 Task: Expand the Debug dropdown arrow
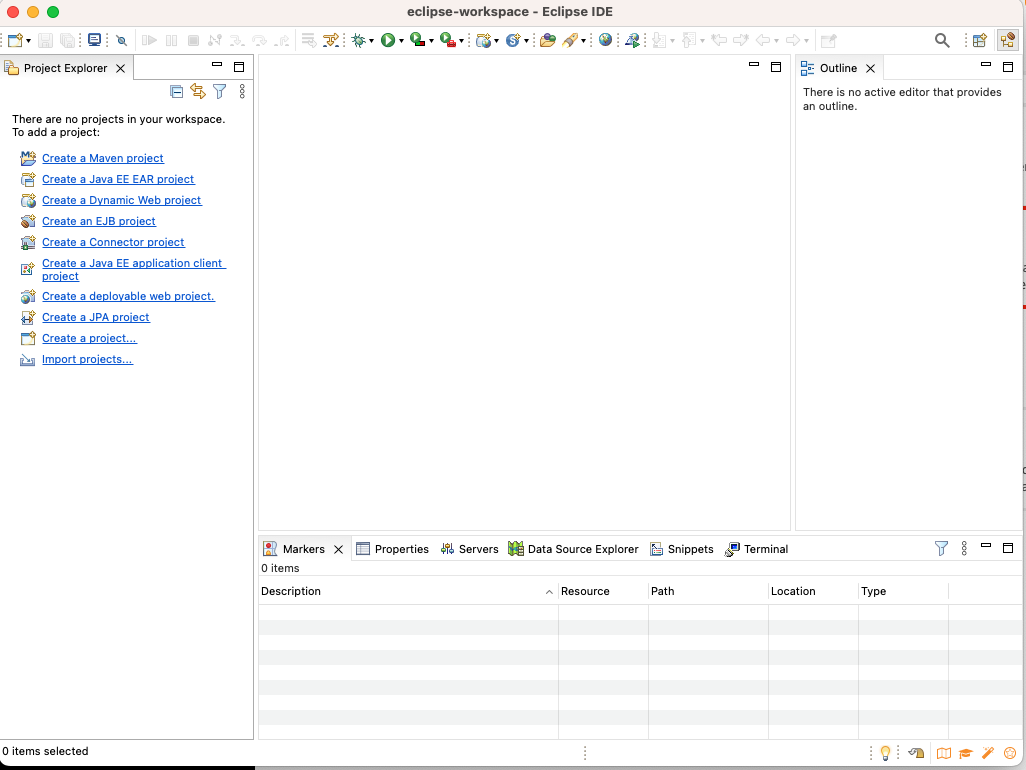coord(371,41)
